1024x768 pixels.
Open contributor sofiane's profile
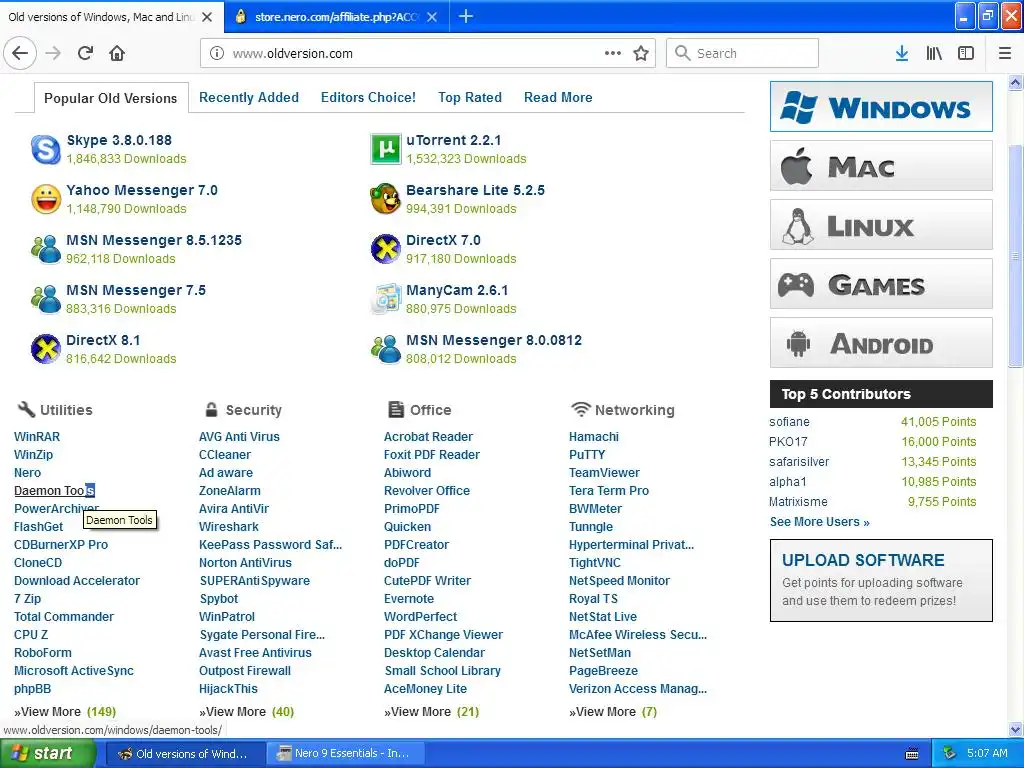pyautogui.click(x=789, y=422)
